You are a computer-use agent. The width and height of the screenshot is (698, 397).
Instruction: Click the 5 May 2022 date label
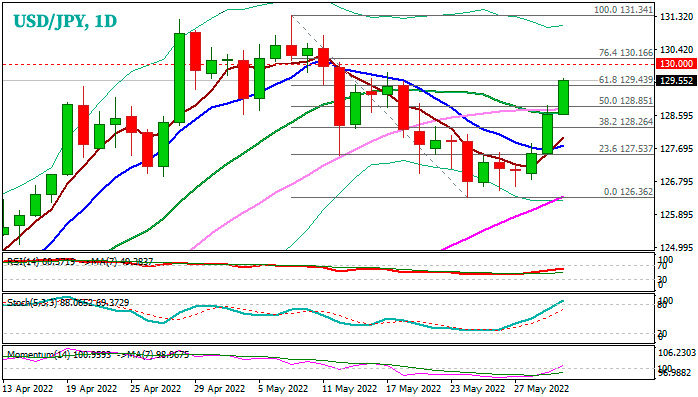(284, 389)
